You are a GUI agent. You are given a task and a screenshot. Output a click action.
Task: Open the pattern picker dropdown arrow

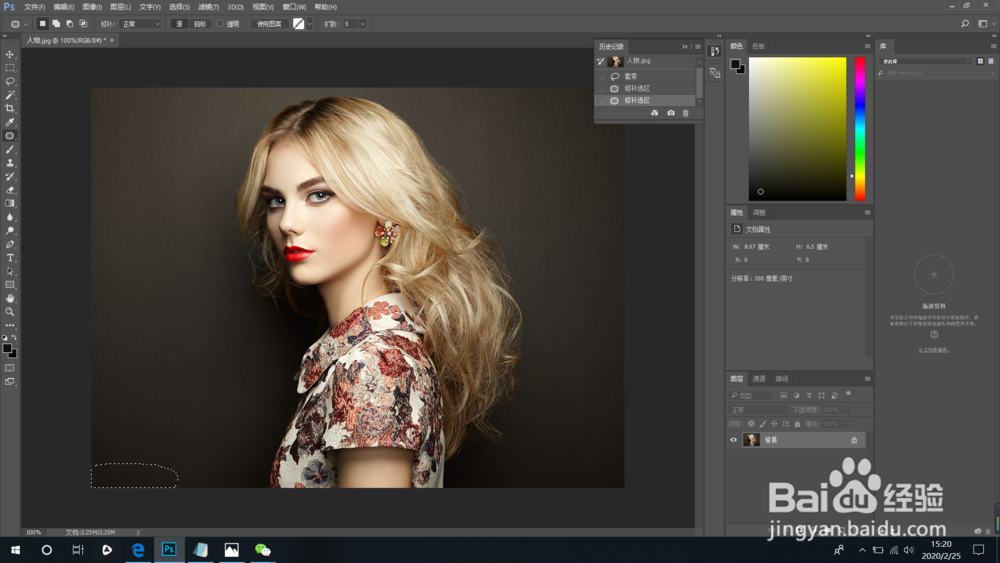coord(309,24)
